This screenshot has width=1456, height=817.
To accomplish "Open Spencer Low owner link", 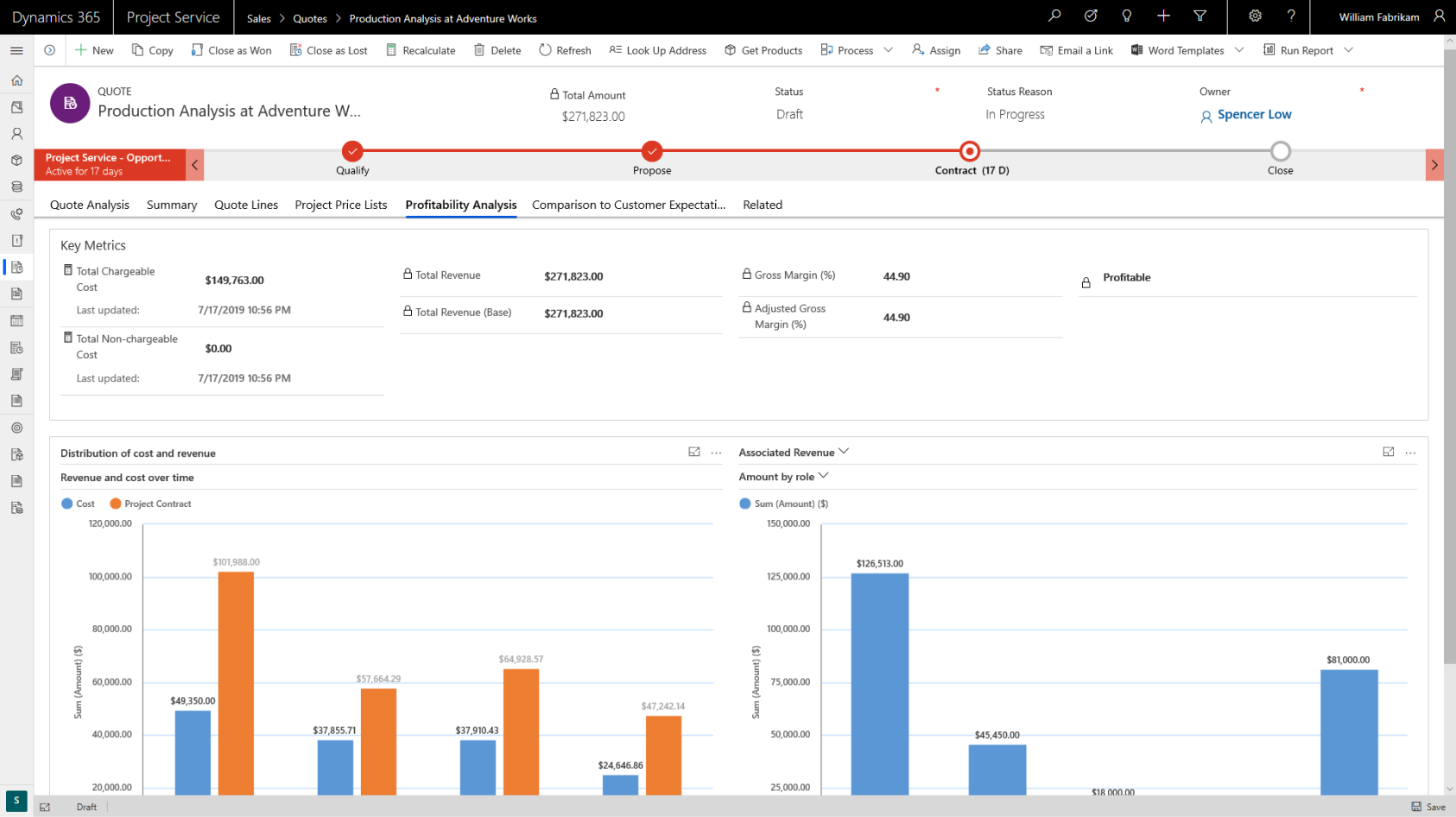I will (1254, 115).
